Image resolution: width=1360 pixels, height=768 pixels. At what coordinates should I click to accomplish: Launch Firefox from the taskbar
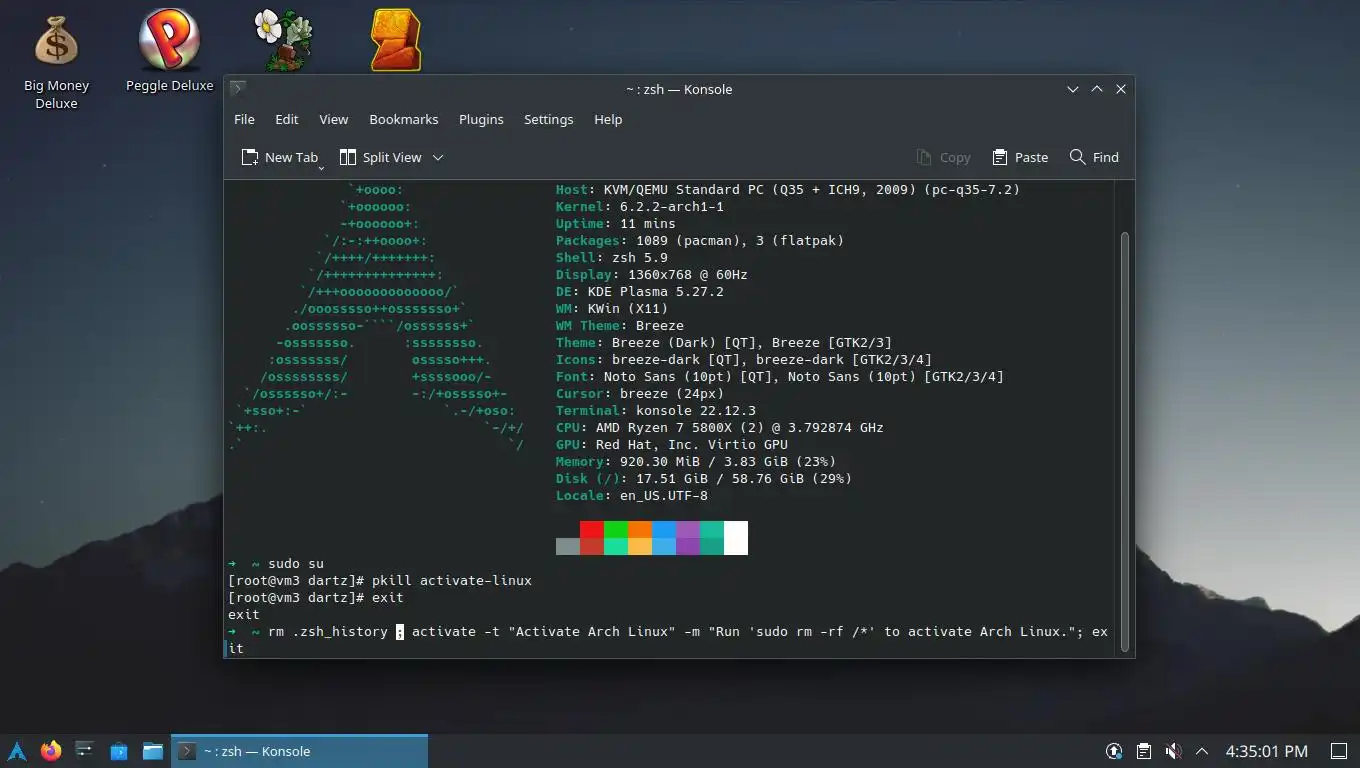pos(51,751)
